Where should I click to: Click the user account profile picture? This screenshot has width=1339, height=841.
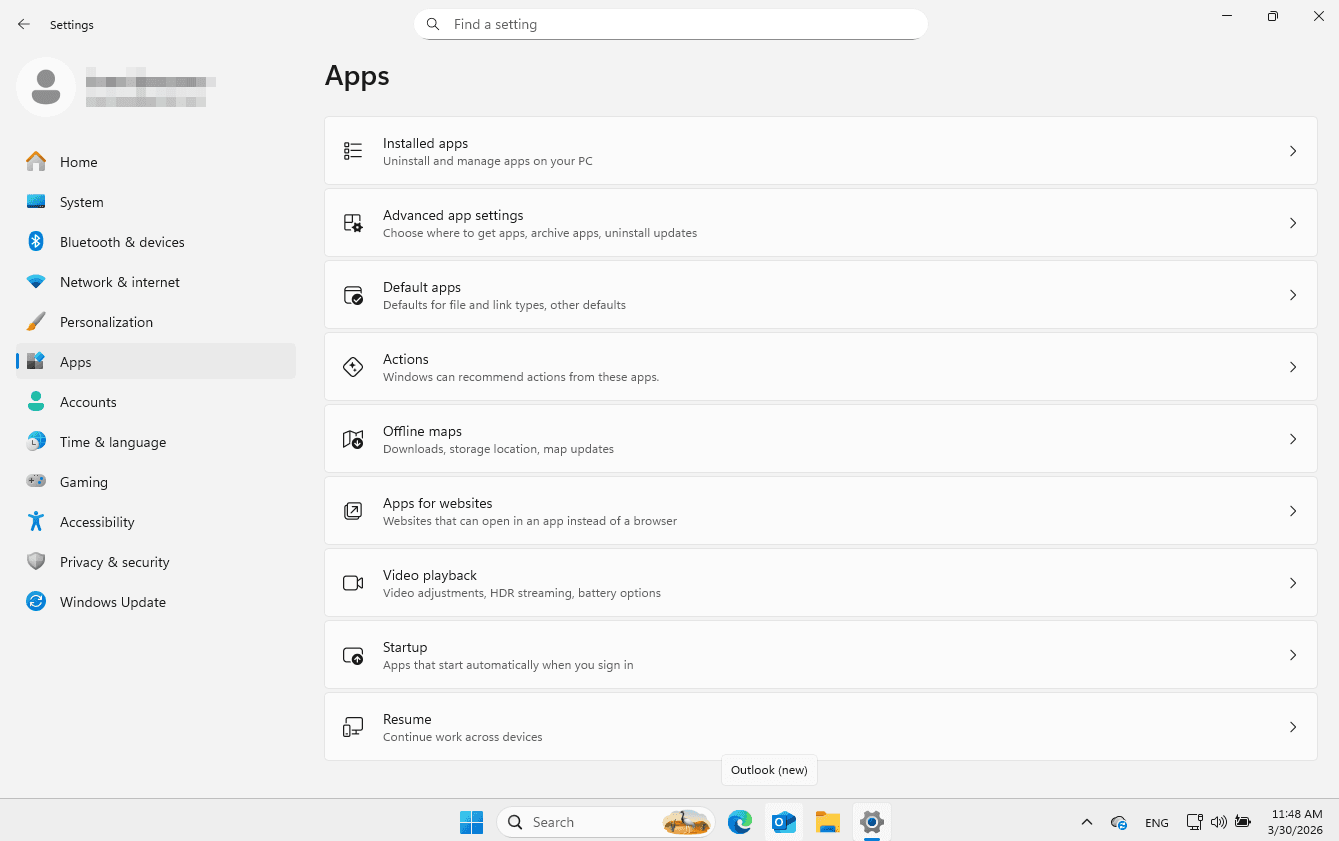click(x=46, y=87)
